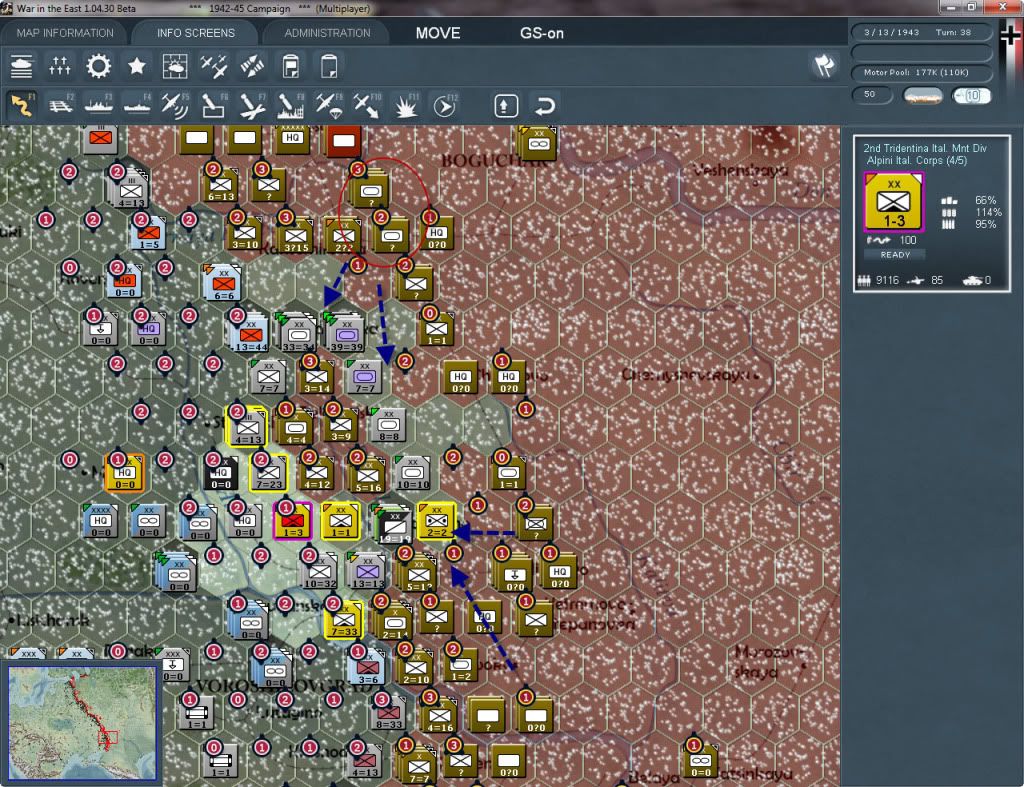Select the 19=19 unit stack

(x=393, y=524)
